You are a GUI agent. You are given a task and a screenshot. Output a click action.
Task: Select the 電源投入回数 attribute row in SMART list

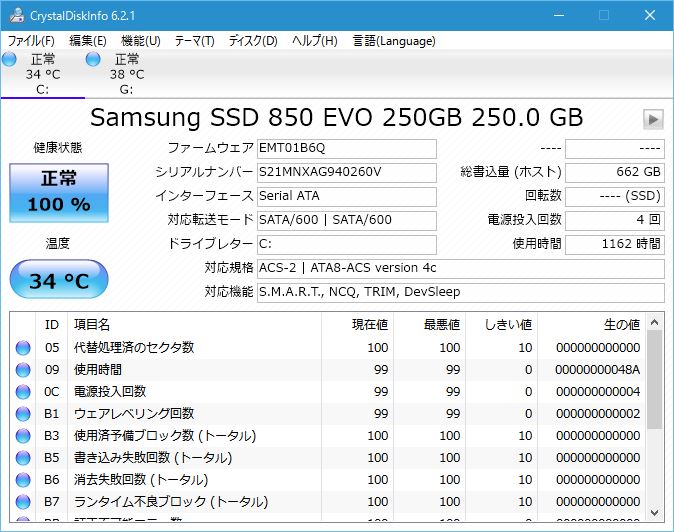click(x=327, y=391)
